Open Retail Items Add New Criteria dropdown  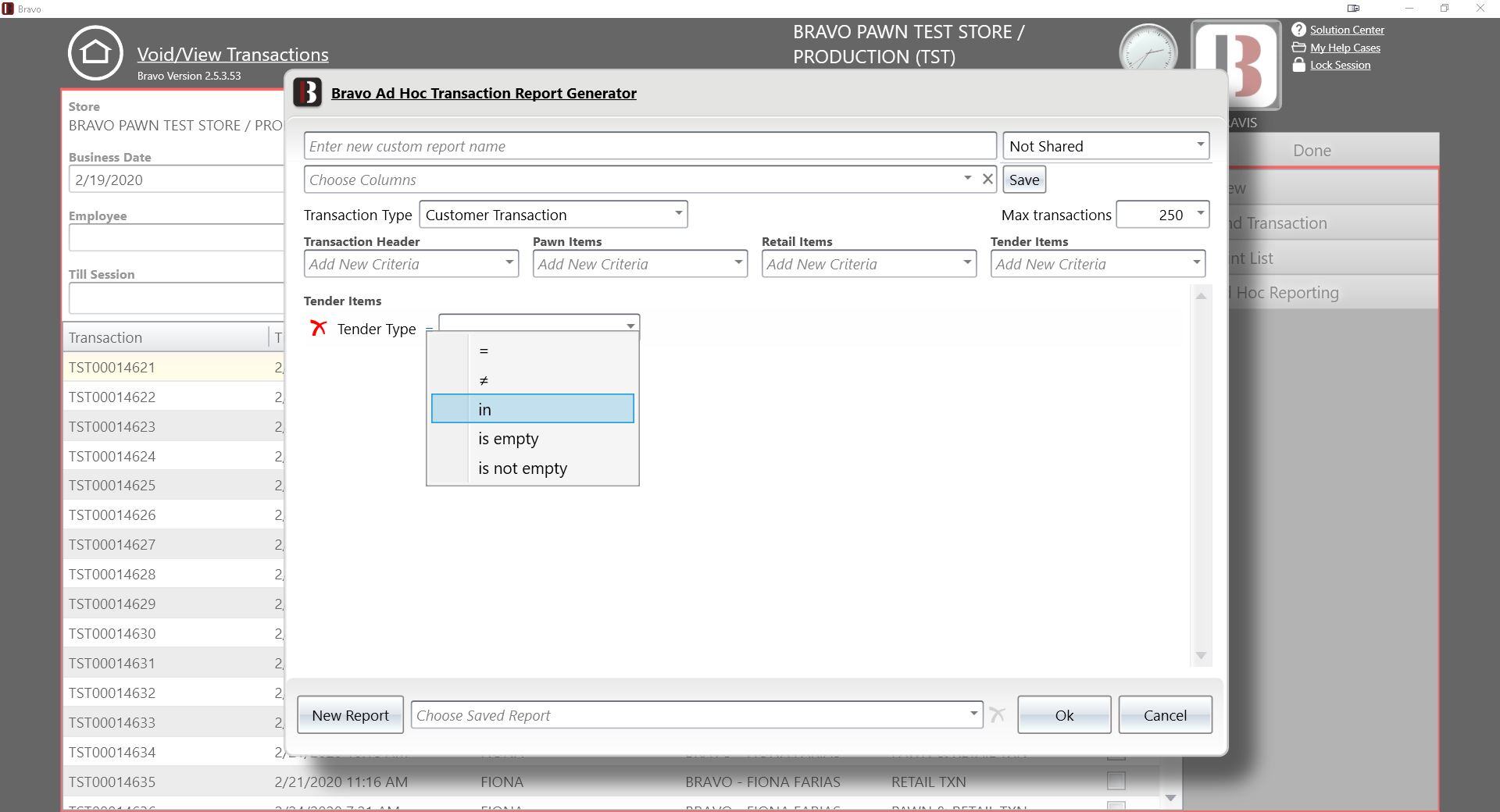pos(869,264)
